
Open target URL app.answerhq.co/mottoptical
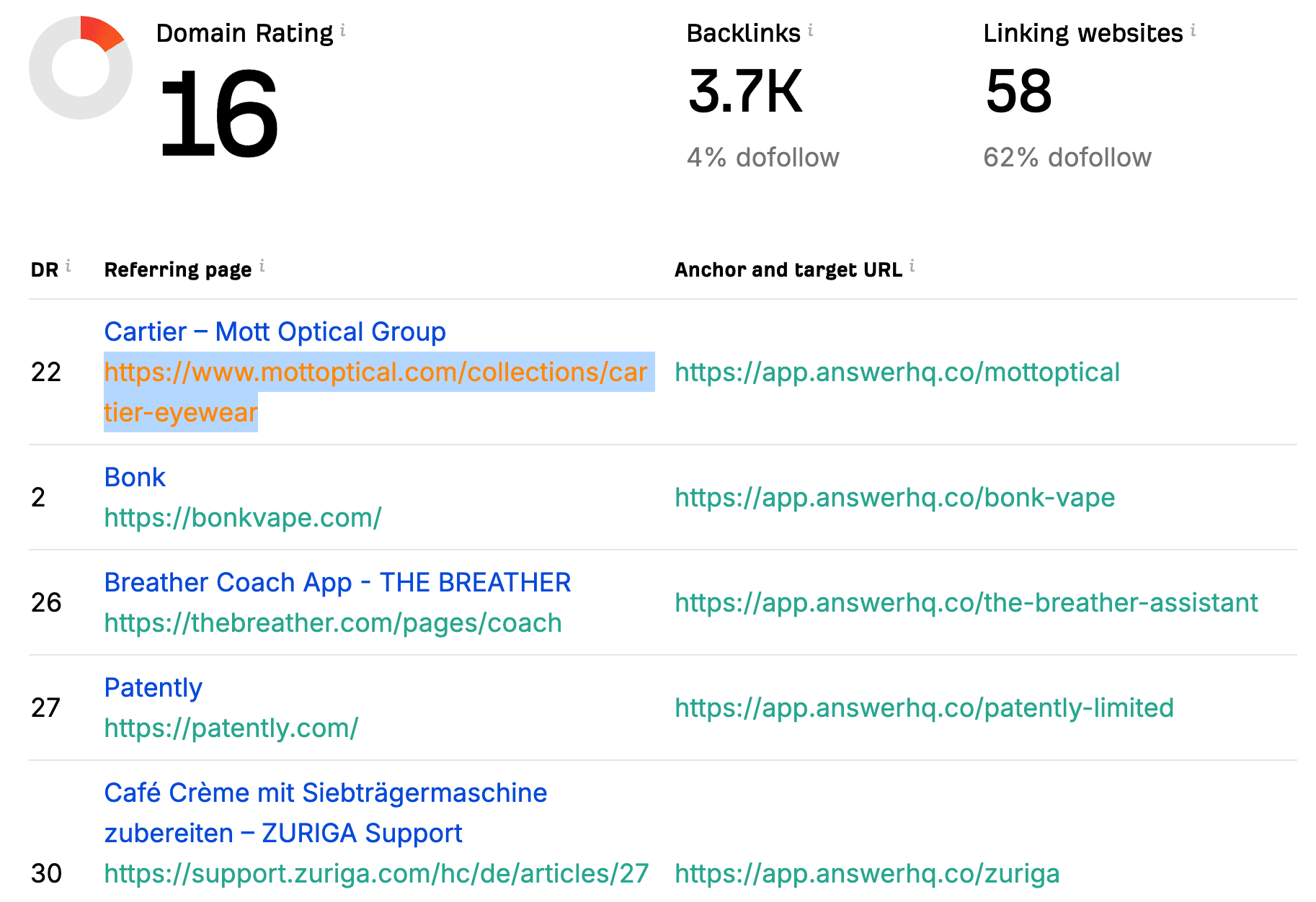pos(897,372)
